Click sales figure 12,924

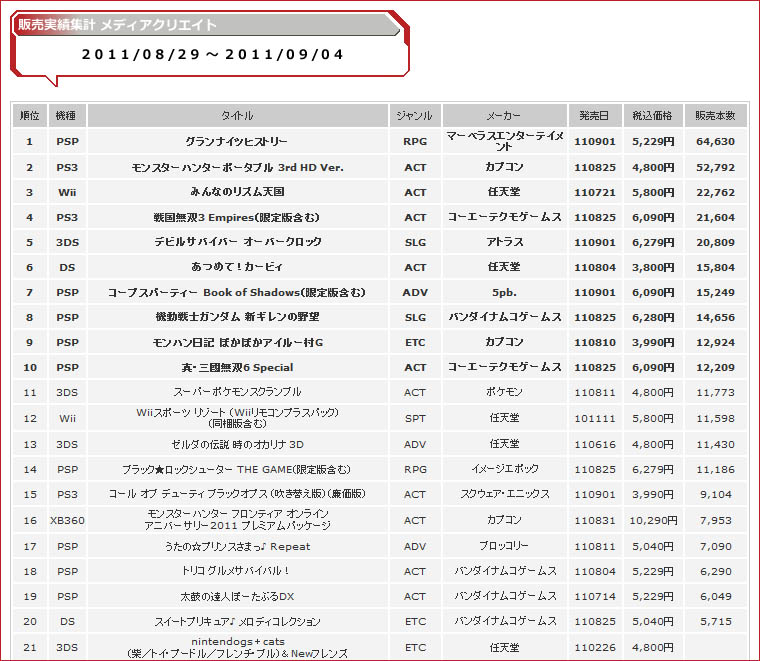point(715,343)
